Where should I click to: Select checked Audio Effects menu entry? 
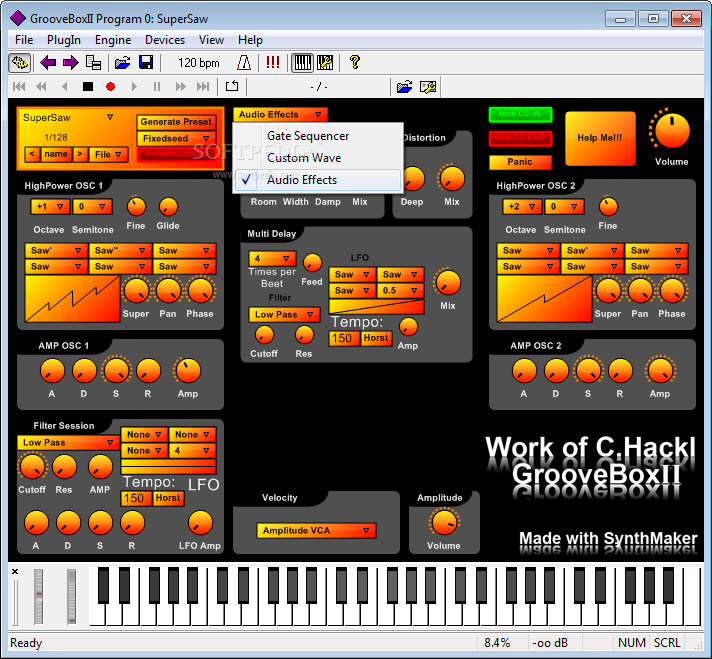[x=317, y=180]
